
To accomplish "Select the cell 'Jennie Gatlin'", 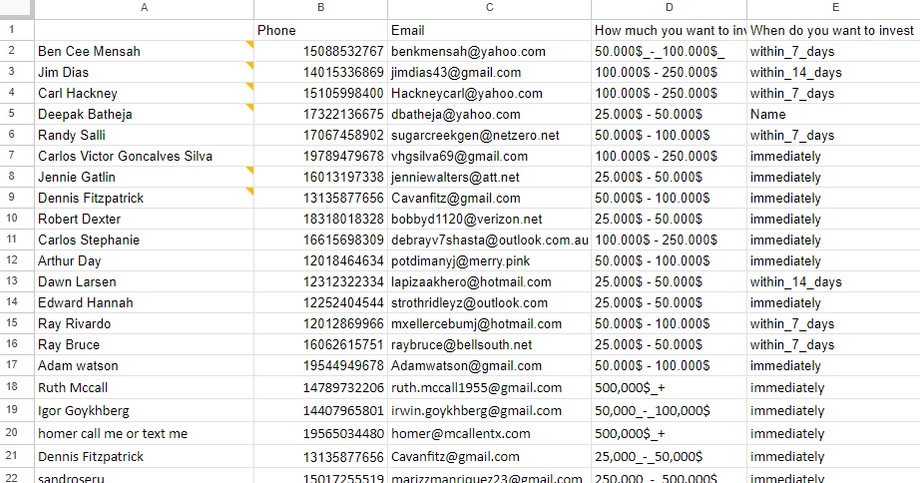I will click(x=144, y=177).
